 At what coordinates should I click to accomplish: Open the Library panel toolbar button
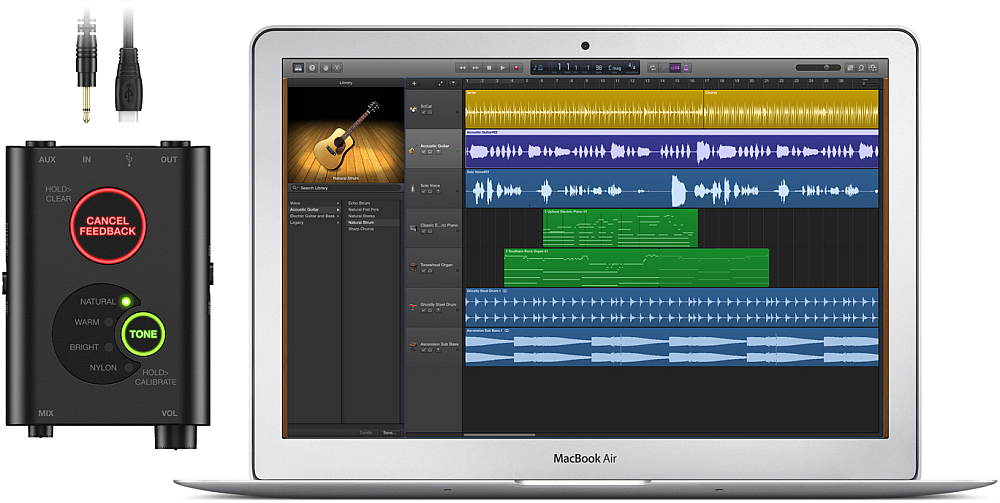(x=297, y=67)
